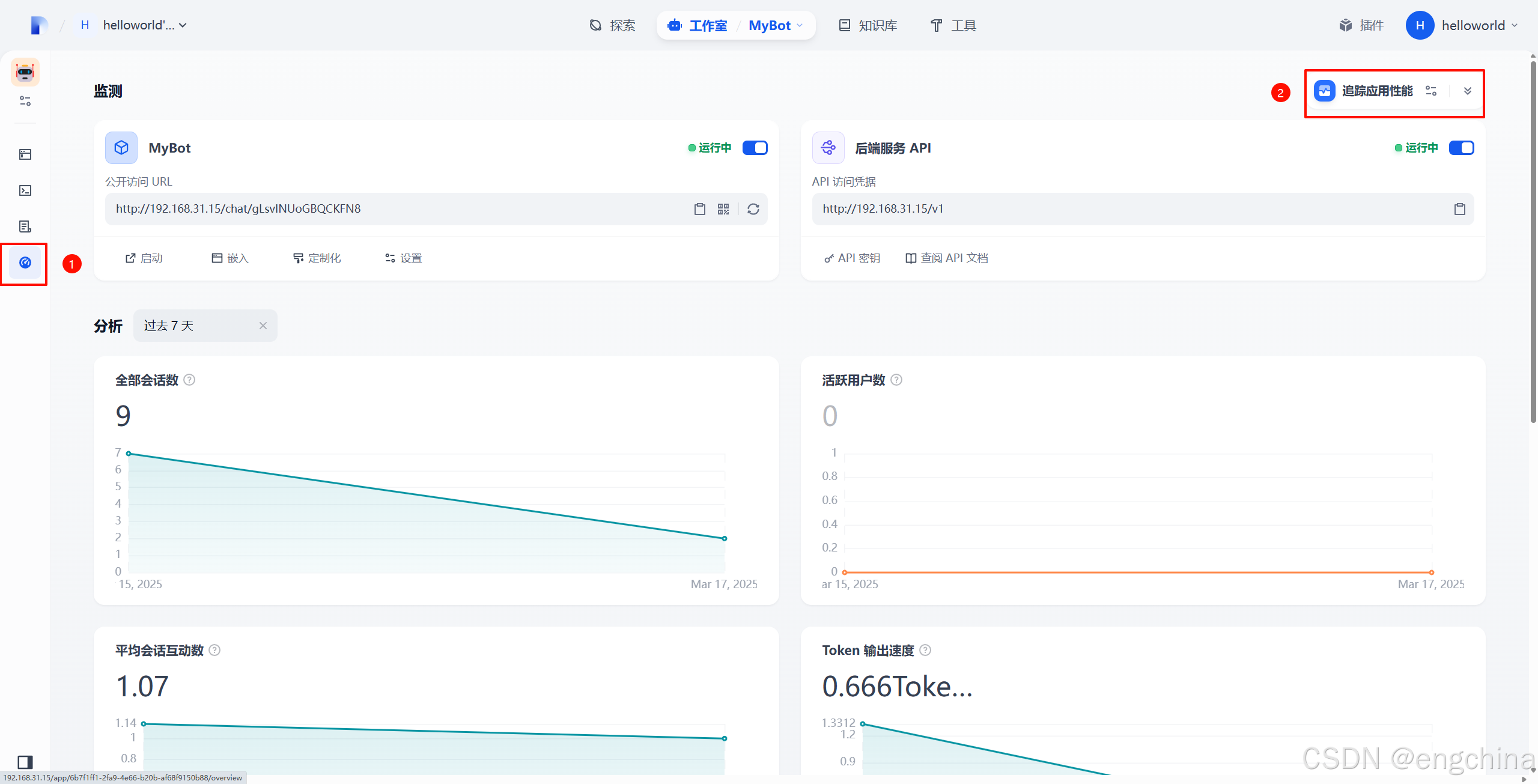Switch to the 知识库 tab

(x=867, y=25)
